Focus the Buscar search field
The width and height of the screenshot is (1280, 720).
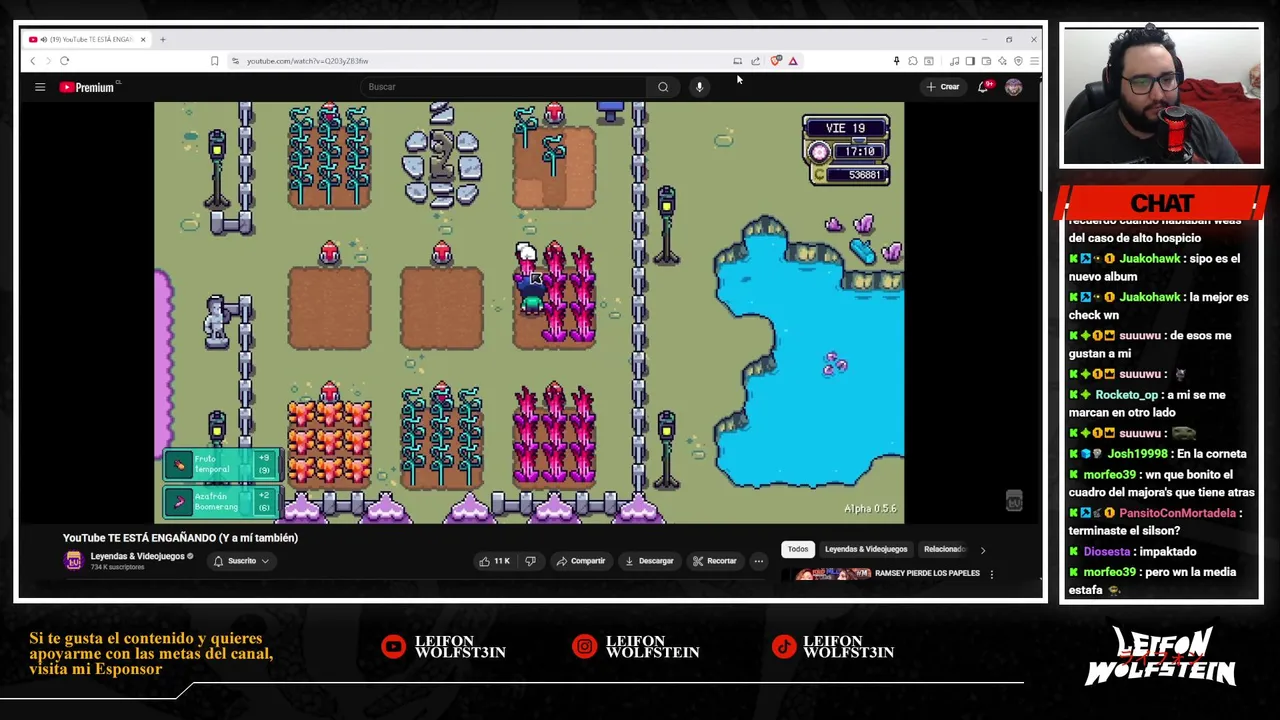click(505, 87)
